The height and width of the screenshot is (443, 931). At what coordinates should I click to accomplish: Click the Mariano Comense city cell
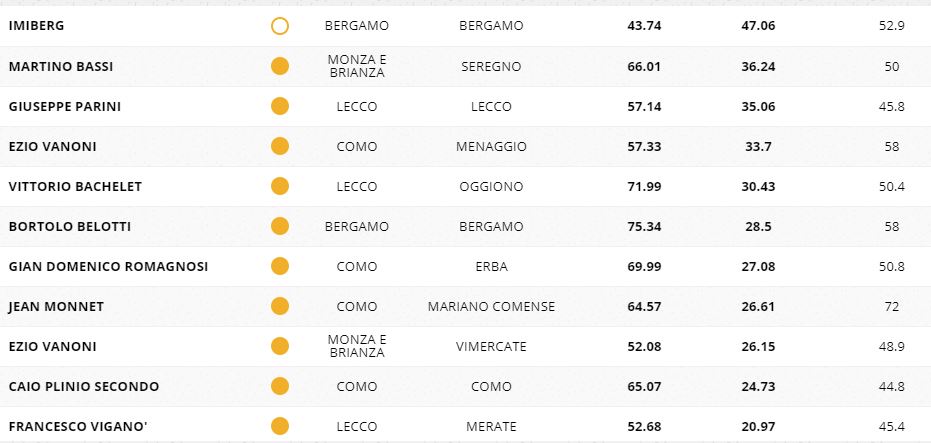pyautogui.click(x=491, y=306)
